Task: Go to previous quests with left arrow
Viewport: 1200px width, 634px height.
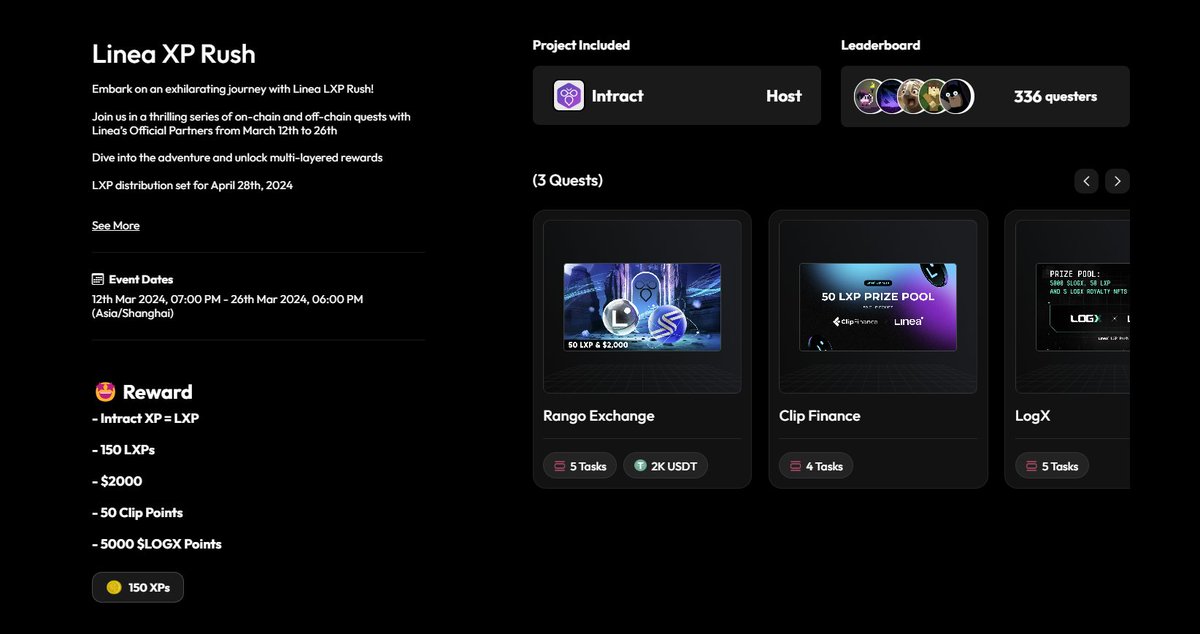Action: [1087, 181]
